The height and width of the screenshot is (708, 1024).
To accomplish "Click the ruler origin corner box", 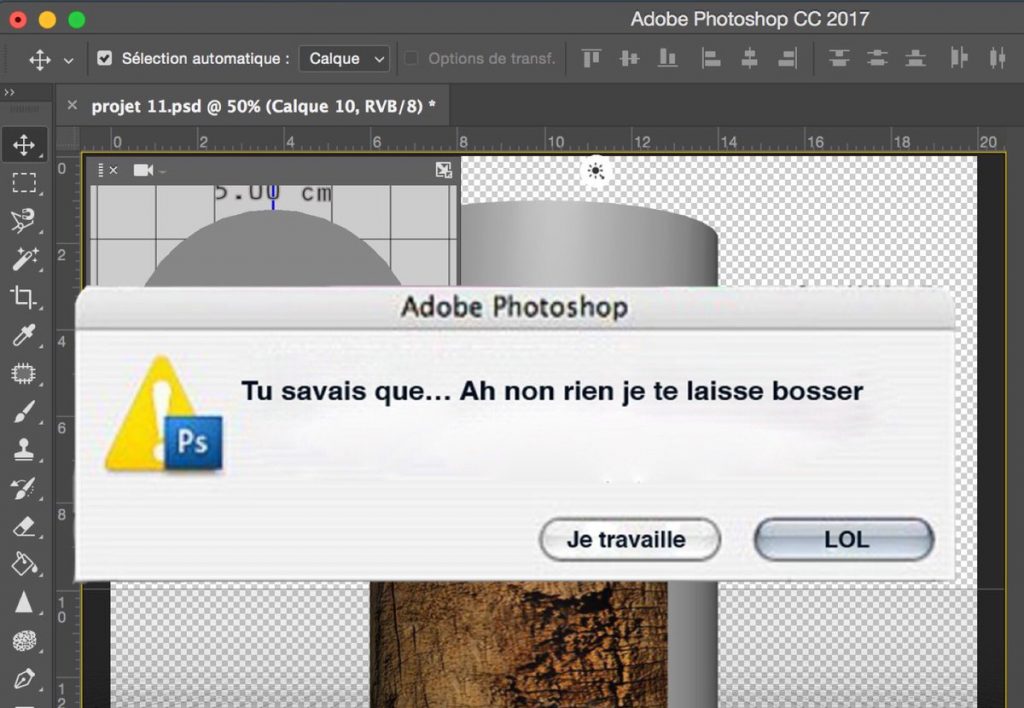I will (67, 139).
